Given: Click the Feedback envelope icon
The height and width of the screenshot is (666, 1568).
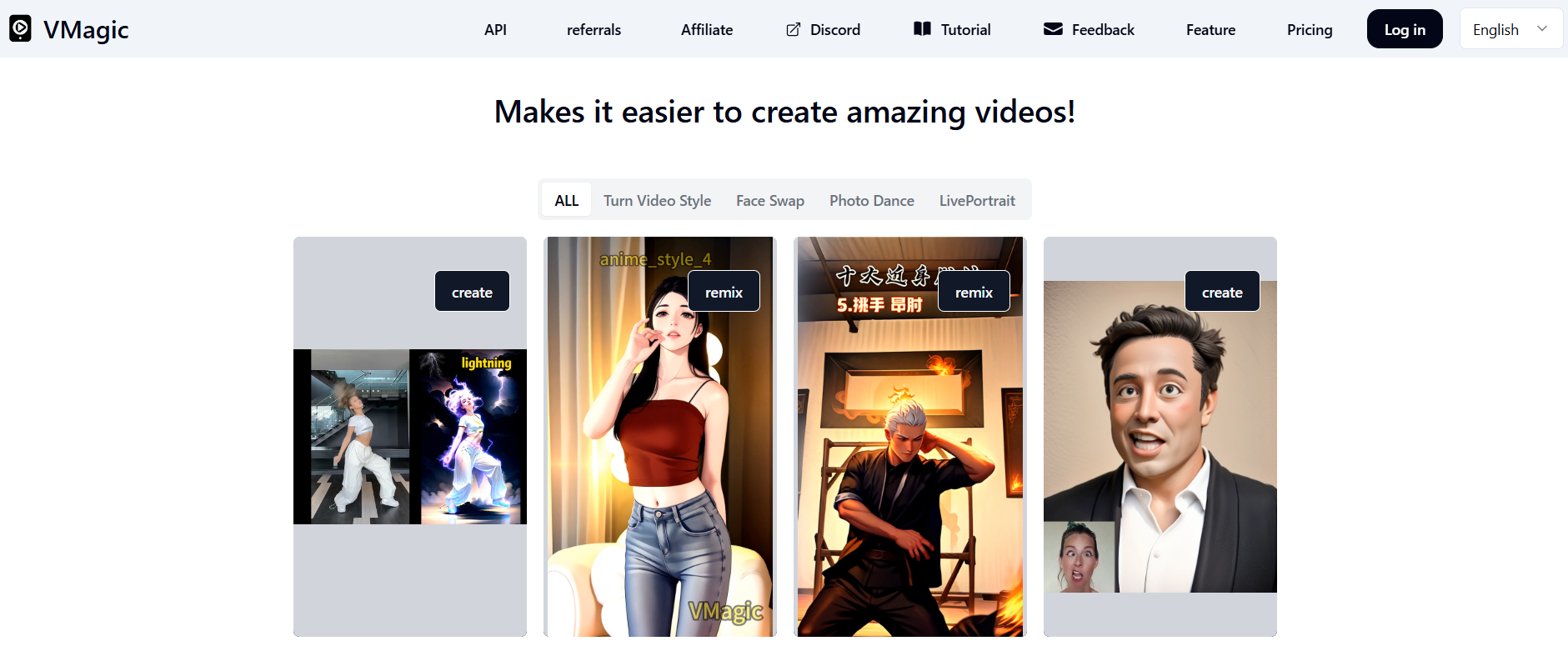Looking at the screenshot, I should (x=1053, y=29).
